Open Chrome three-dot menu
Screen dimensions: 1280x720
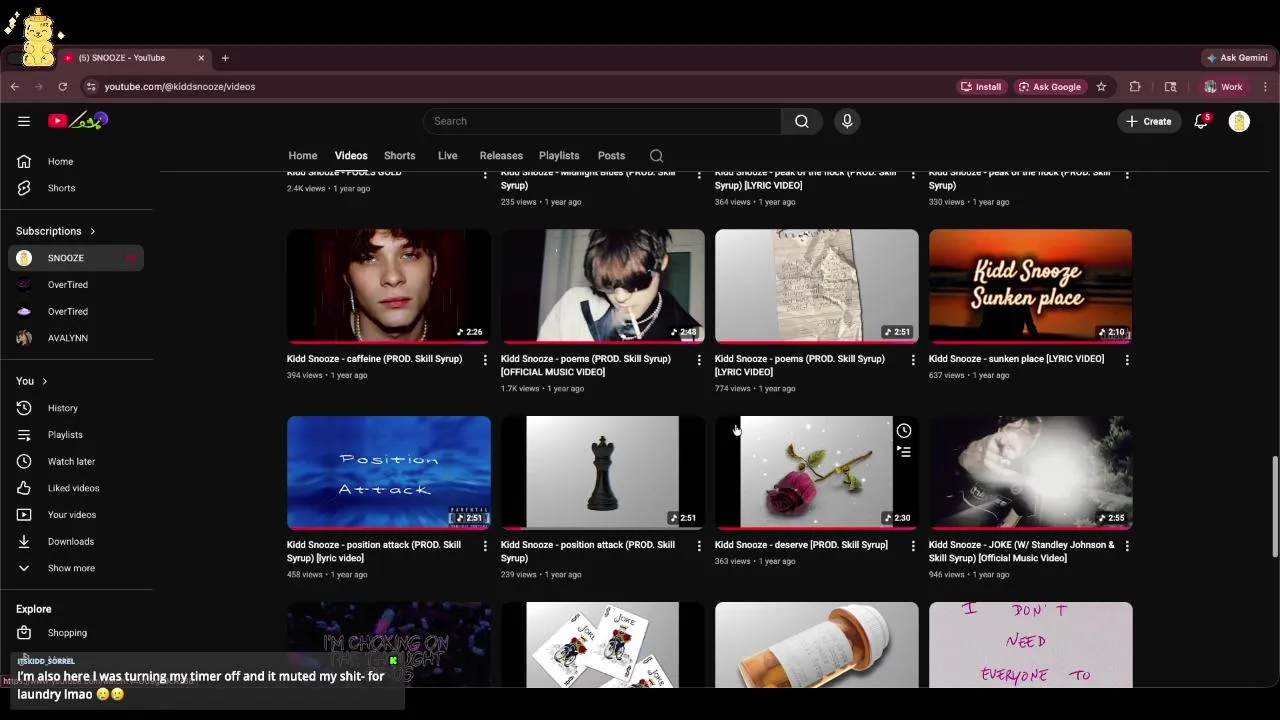pyautogui.click(x=1266, y=87)
